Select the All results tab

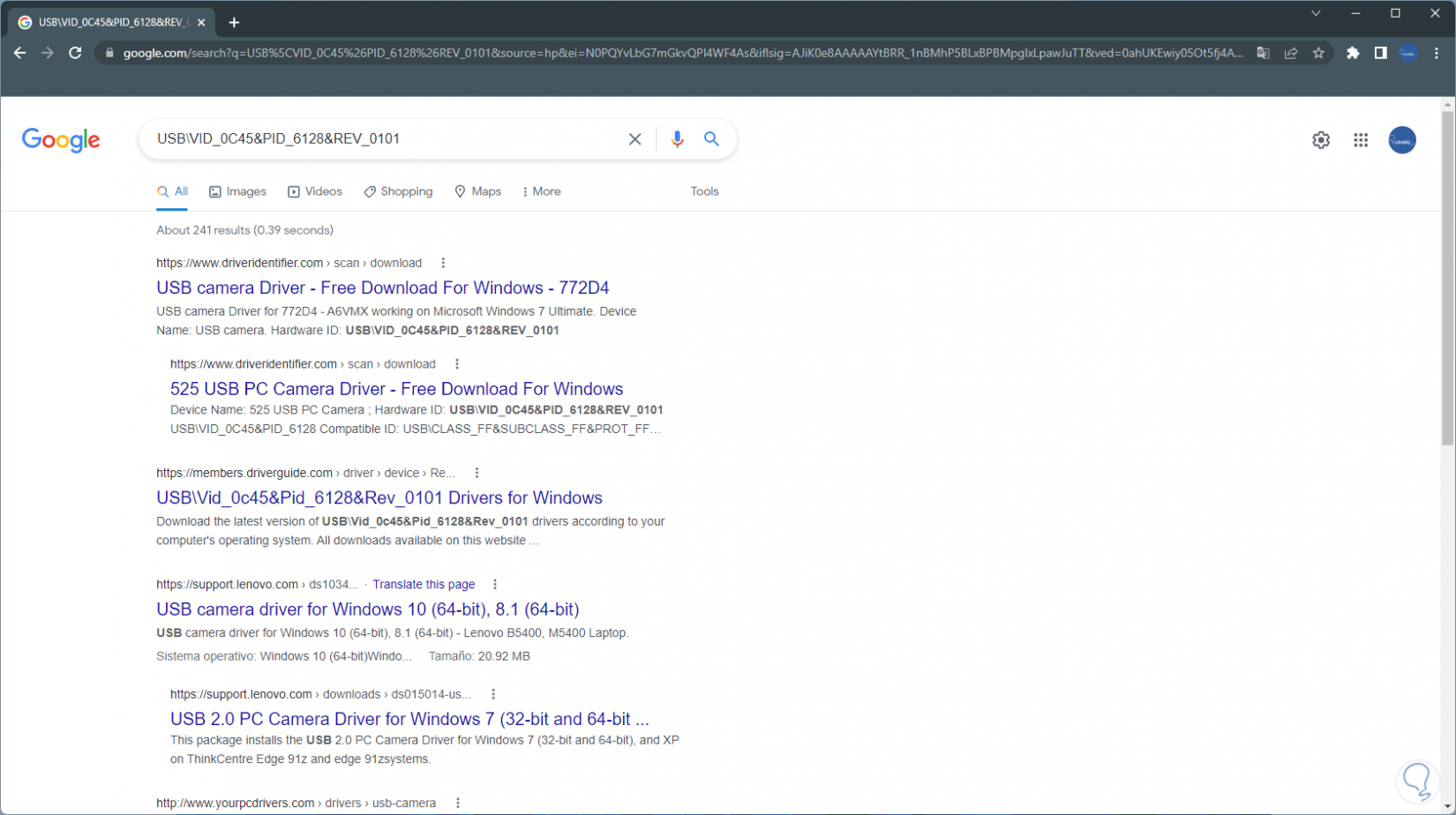coord(172,191)
